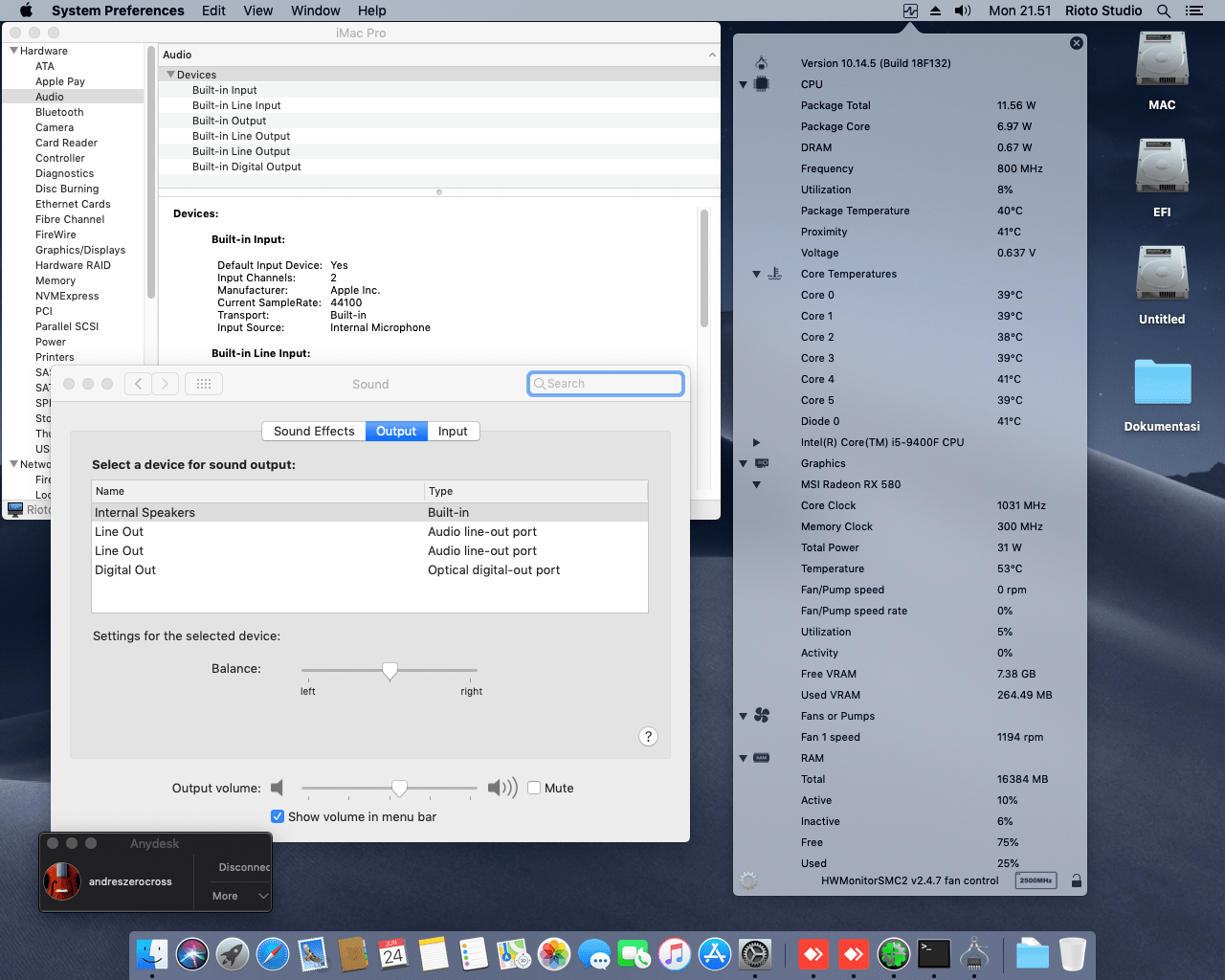
Task: Click the Rioto Studio user menu
Action: click(x=1103, y=11)
